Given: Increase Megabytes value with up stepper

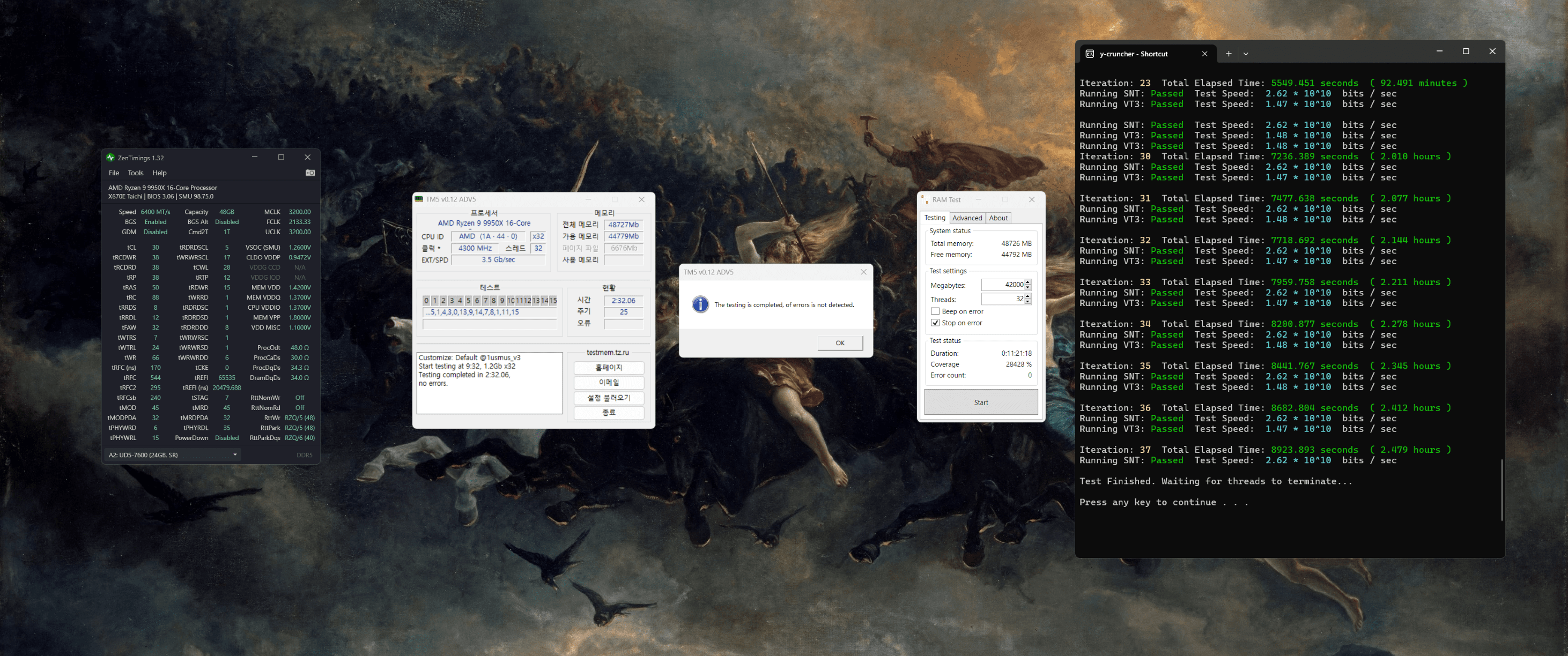Looking at the screenshot, I should coord(1028,282).
